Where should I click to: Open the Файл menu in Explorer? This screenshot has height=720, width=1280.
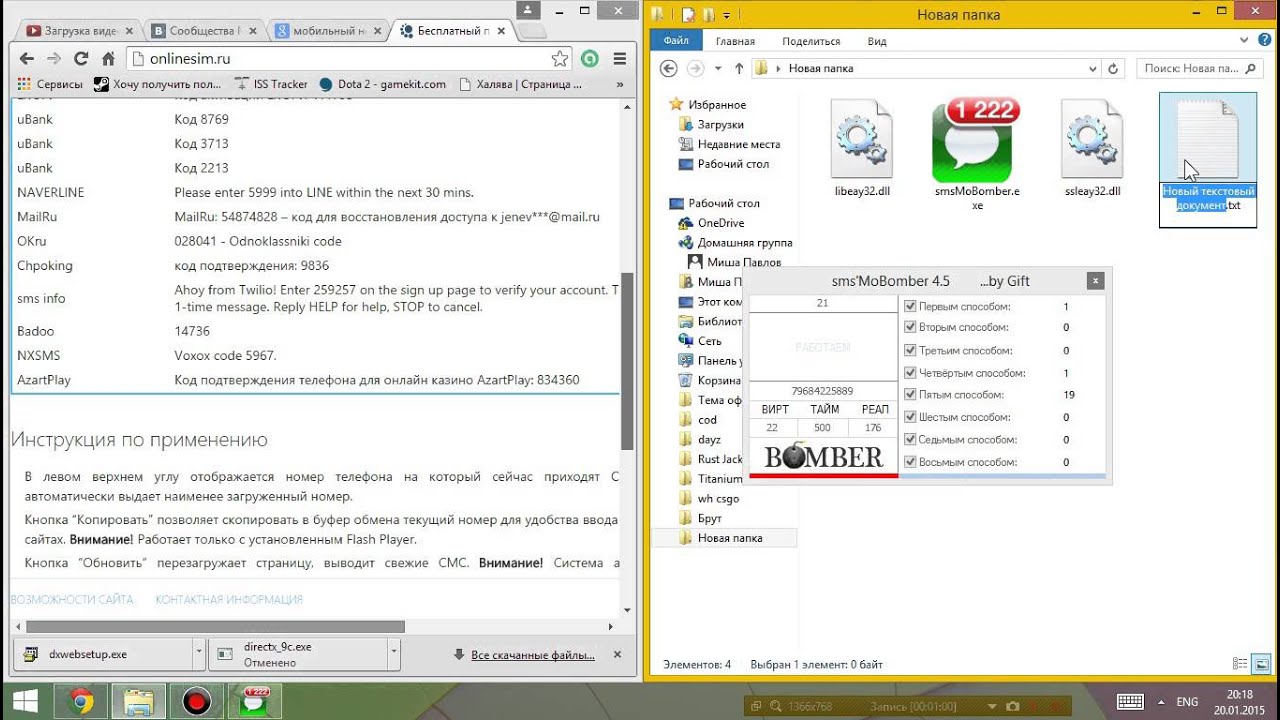click(x=677, y=41)
